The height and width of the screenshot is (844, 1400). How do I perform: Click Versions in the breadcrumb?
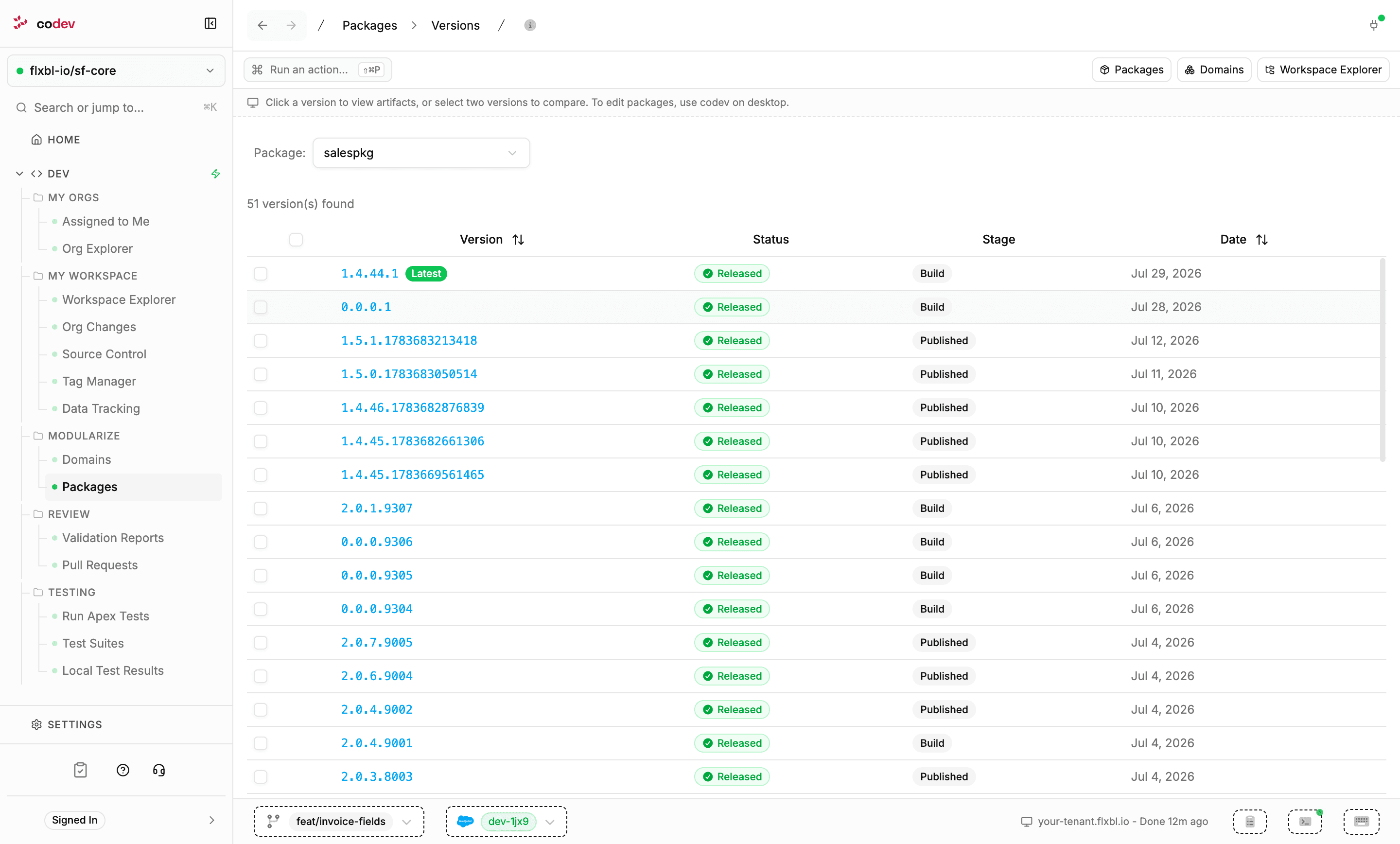point(455,25)
